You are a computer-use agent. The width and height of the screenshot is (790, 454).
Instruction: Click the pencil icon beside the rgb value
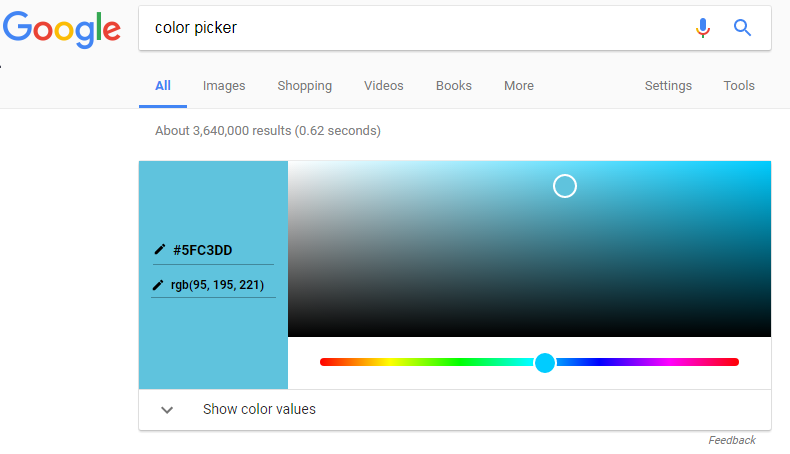[158, 285]
